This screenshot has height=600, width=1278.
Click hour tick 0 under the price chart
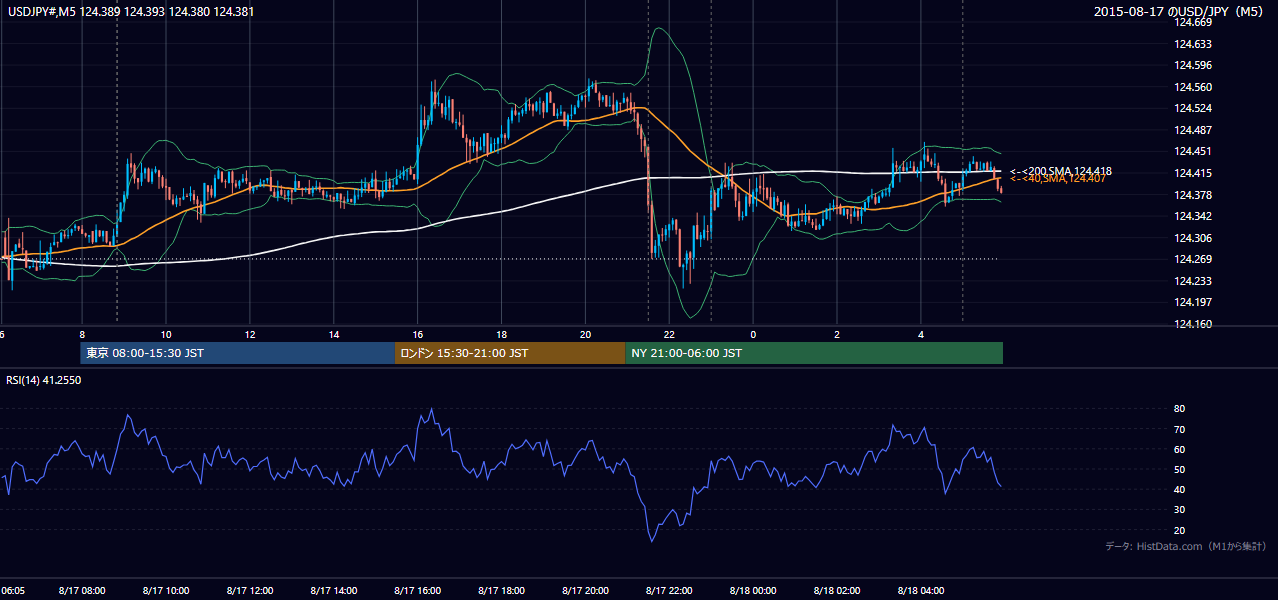point(754,334)
